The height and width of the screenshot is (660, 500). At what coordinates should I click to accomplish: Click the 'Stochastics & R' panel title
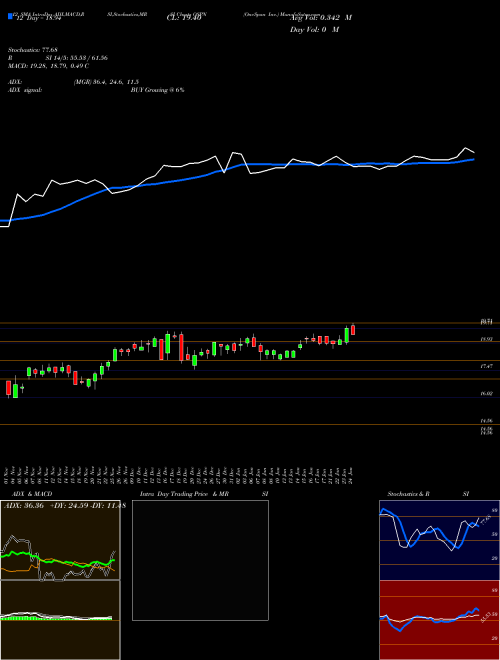pyautogui.click(x=409, y=494)
